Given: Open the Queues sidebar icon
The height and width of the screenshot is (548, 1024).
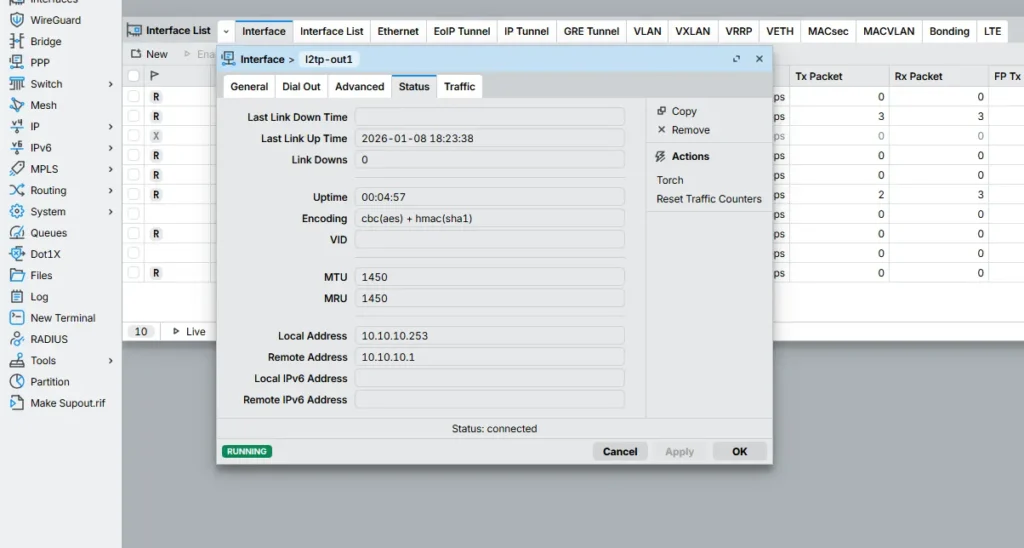Looking at the screenshot, I should tap(17, 233).
